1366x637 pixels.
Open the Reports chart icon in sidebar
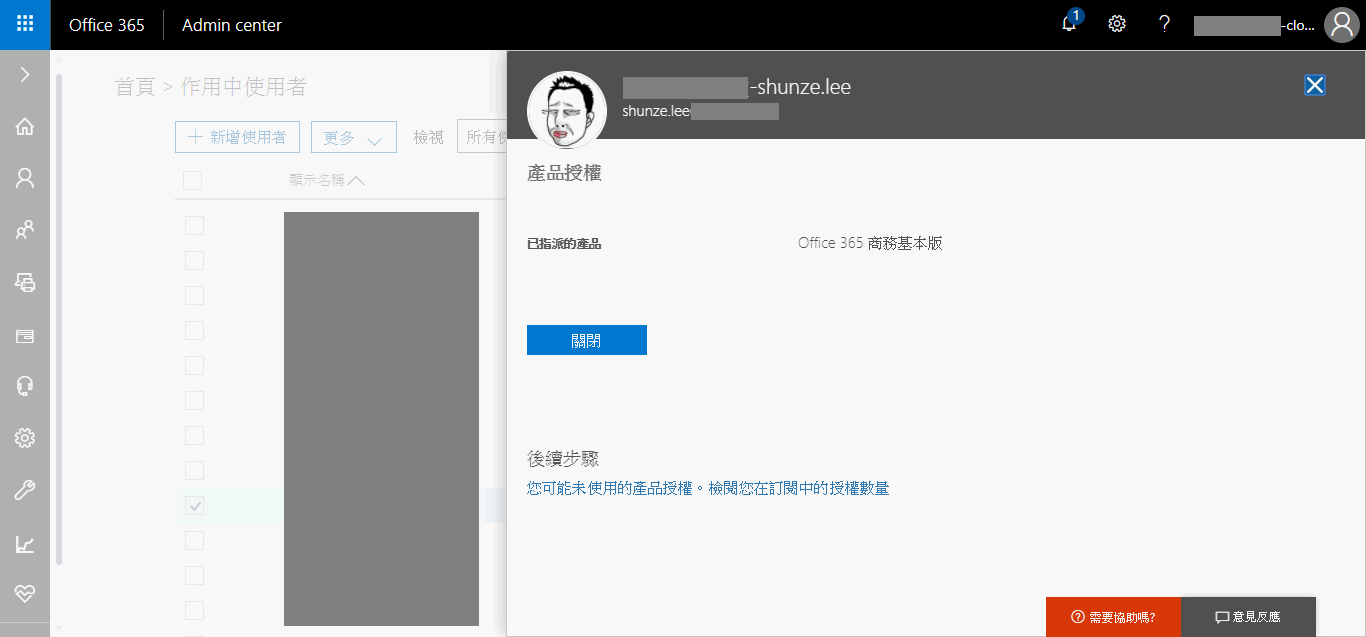click(x=25, y=544)
